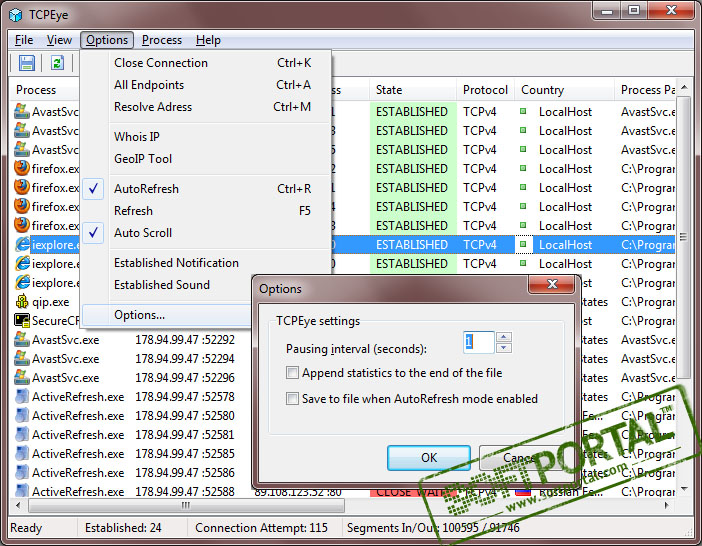Select Established Sound menu entry

pyautogui.click(x=167, y=285)
